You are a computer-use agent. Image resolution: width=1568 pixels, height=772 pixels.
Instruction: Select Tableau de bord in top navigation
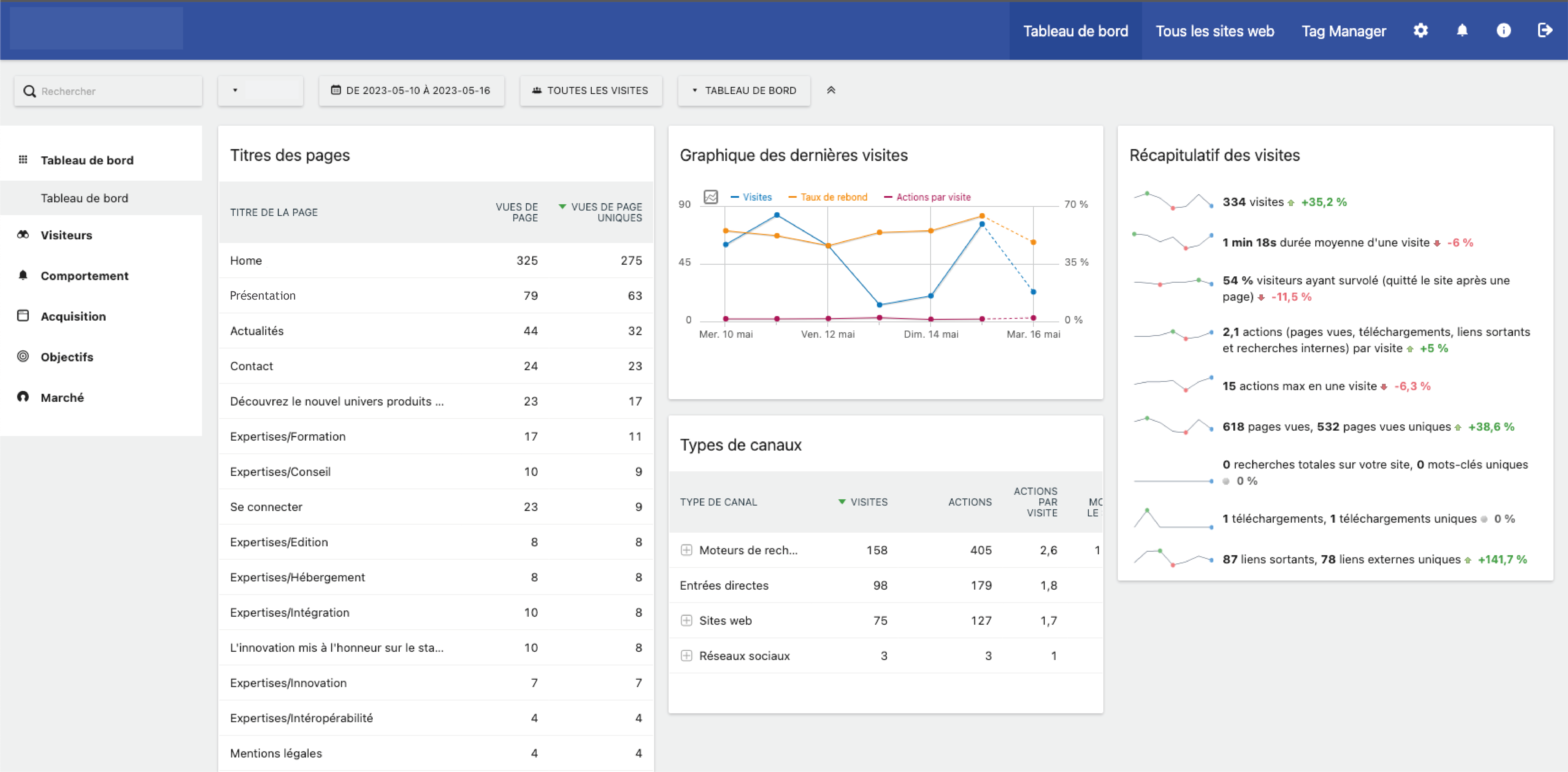1076,31
